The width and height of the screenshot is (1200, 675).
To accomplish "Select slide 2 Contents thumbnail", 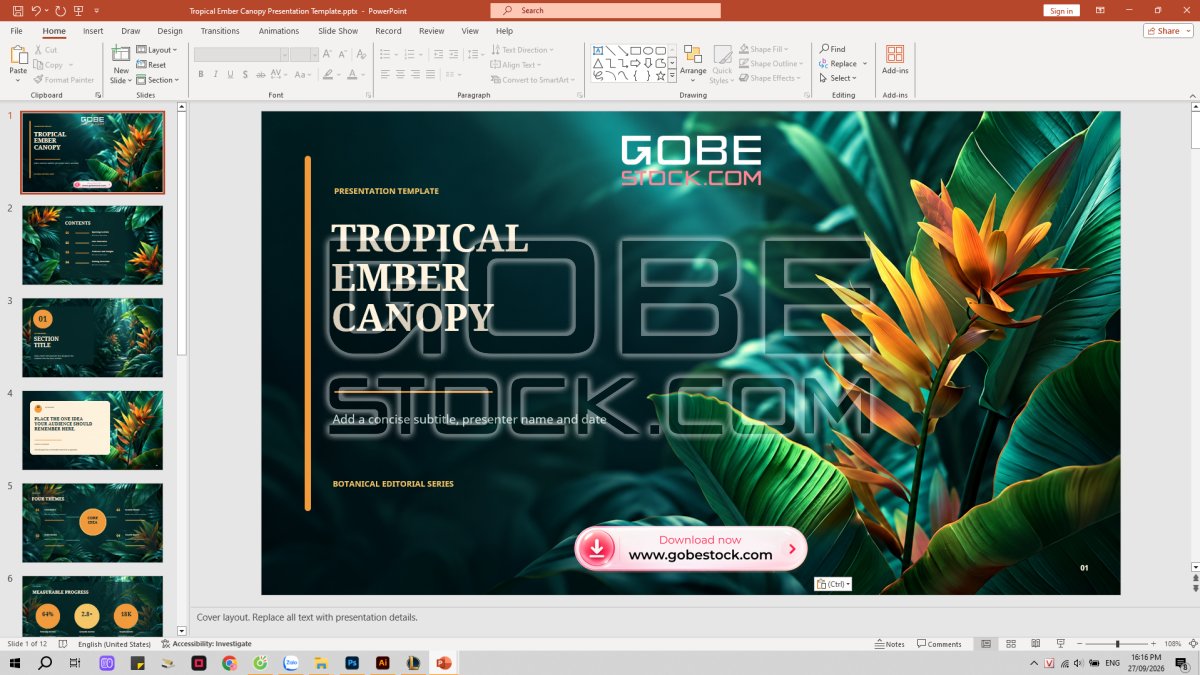I will pyautogui.click(x=92, y=245).
